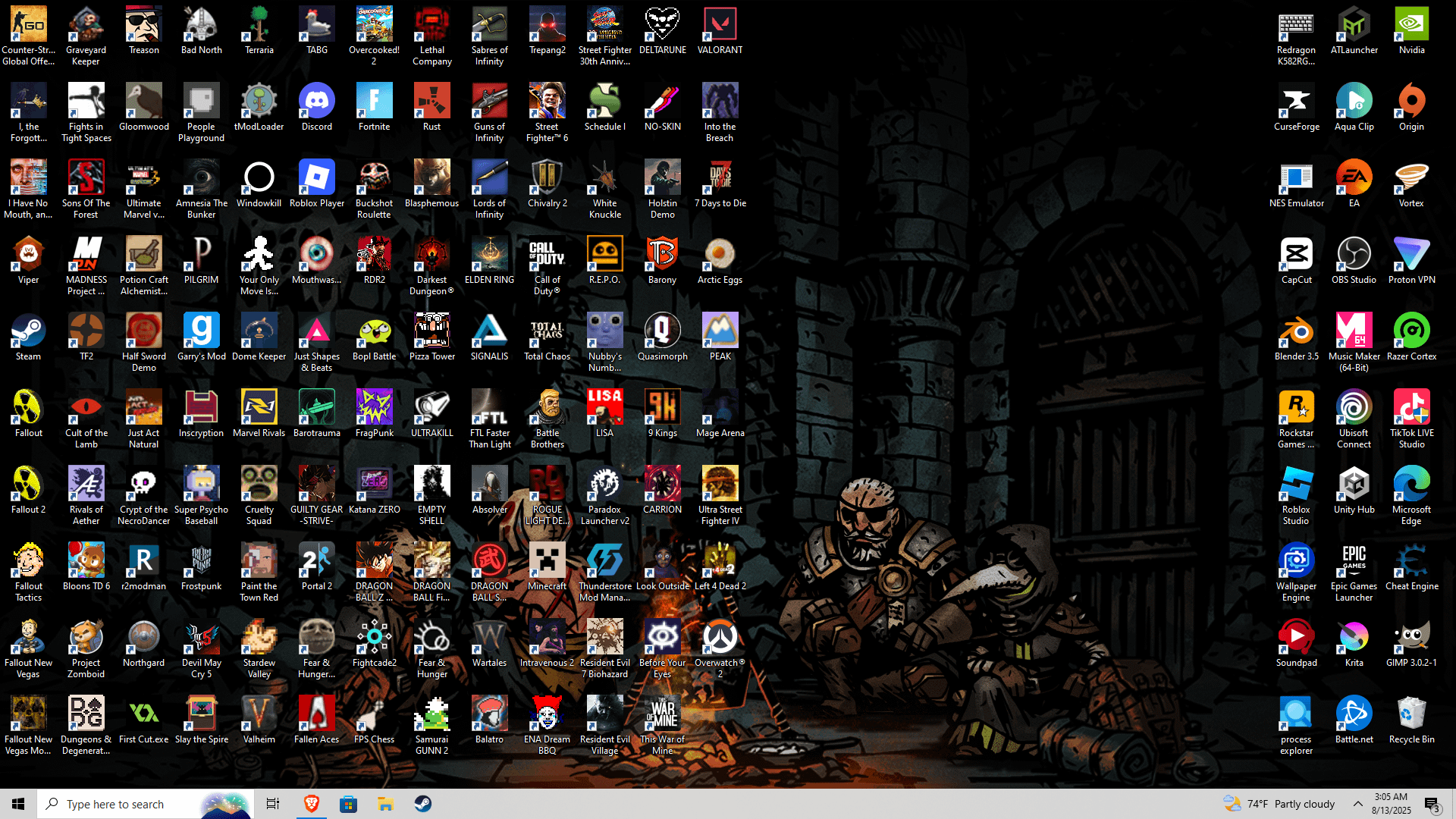Open the Razer Cortex shortcut
Screen dimensions: 1456x819
(x=1412, y=337)
